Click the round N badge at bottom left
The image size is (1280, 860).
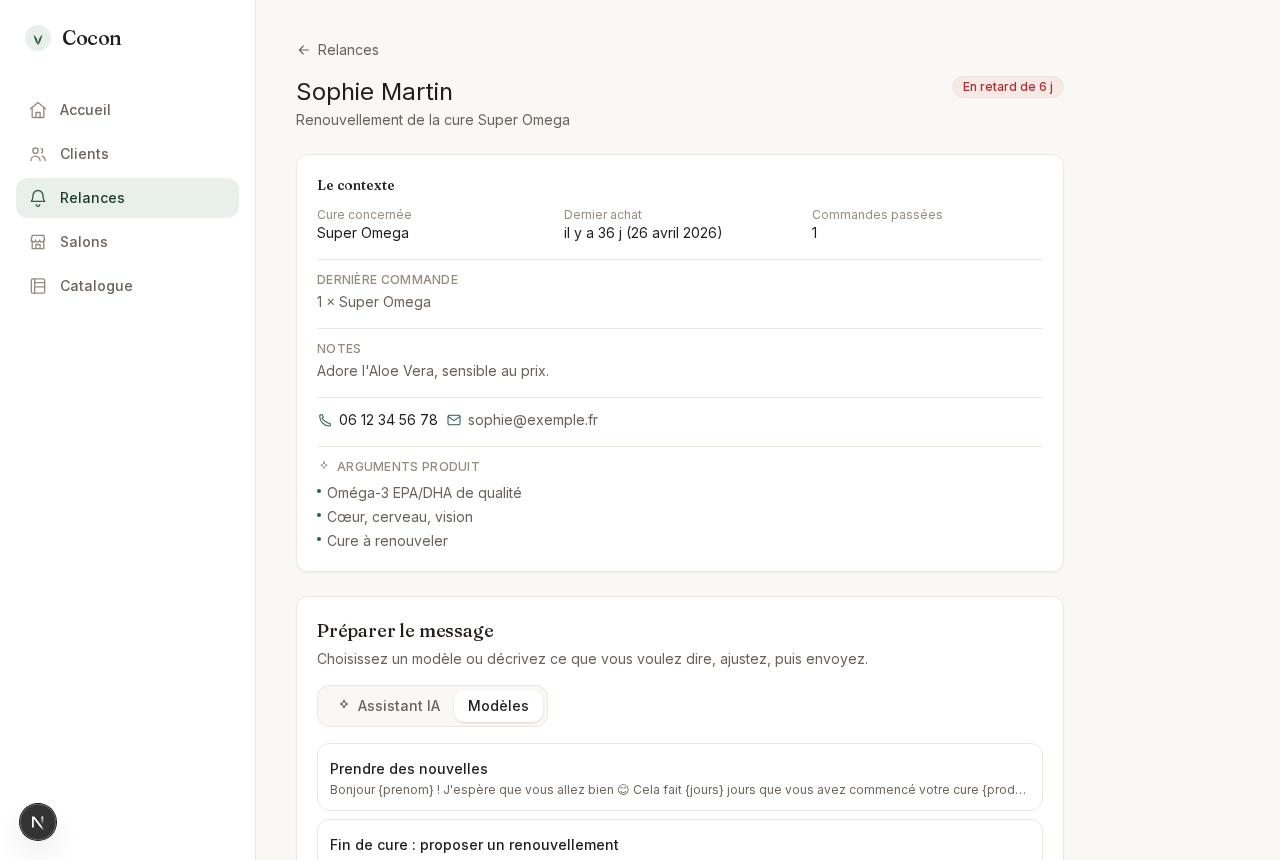click(38, 822)
